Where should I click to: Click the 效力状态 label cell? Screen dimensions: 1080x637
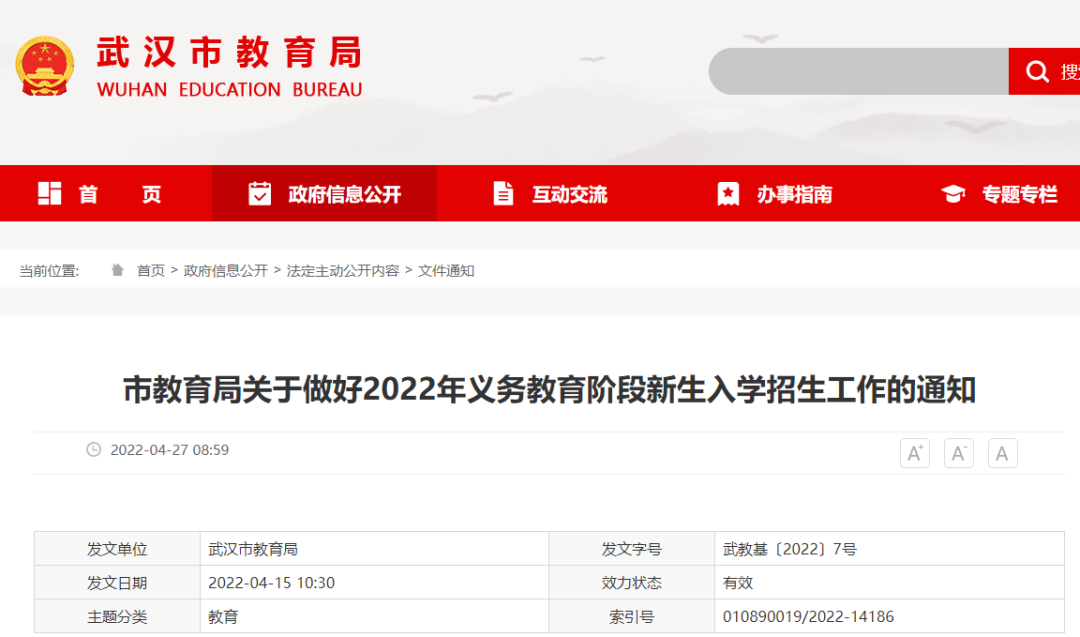[x=632, y=583]
